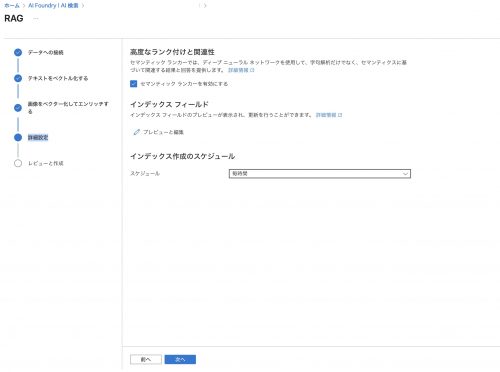The image size is (500, 372).
Task: Click the インデックス作成のスケジュール heading
Action: pyautogui.click(x=182, y=156)
